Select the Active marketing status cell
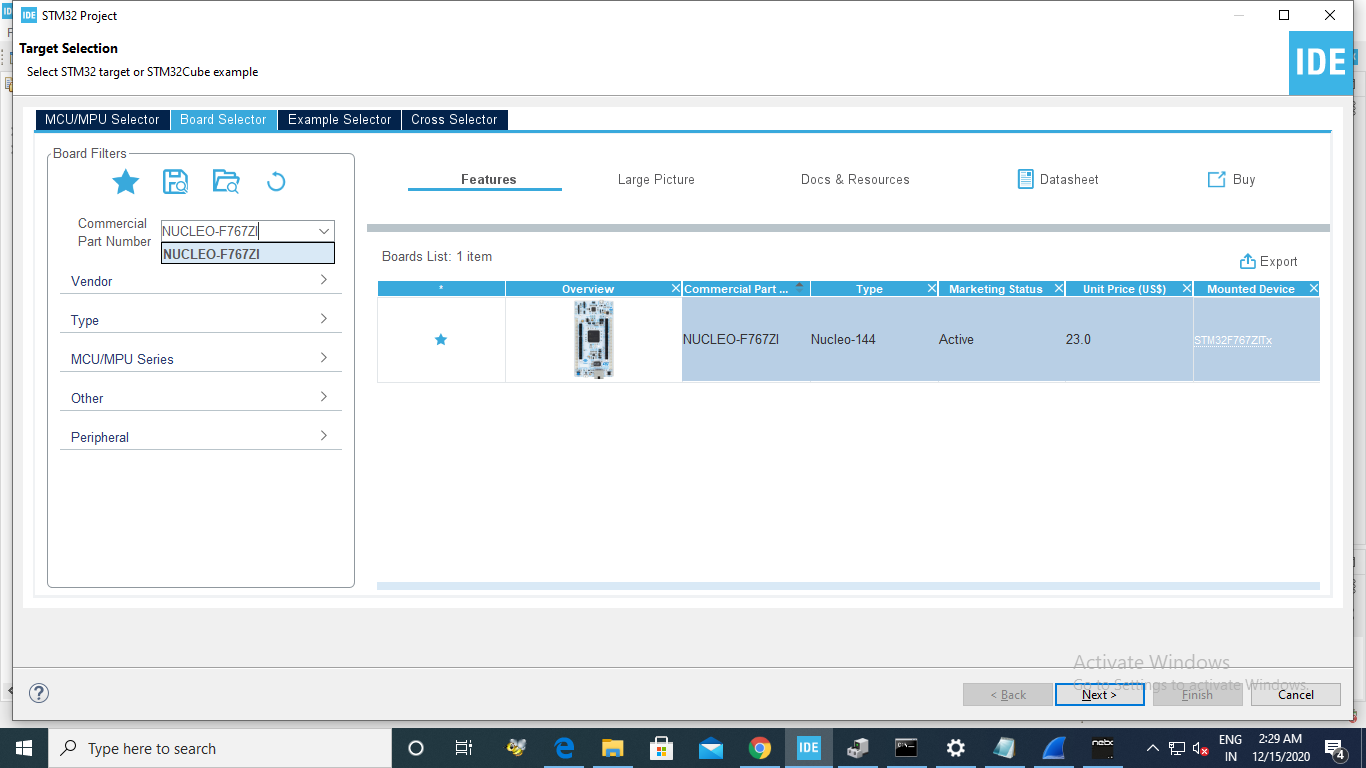The height and width of the screenshot is (768, 1366). click(x=1002, y=339)
